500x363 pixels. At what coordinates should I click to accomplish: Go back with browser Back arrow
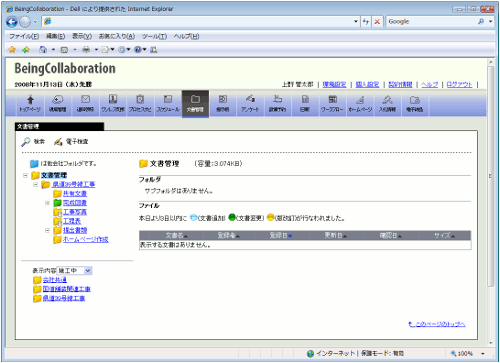point(12,22)
